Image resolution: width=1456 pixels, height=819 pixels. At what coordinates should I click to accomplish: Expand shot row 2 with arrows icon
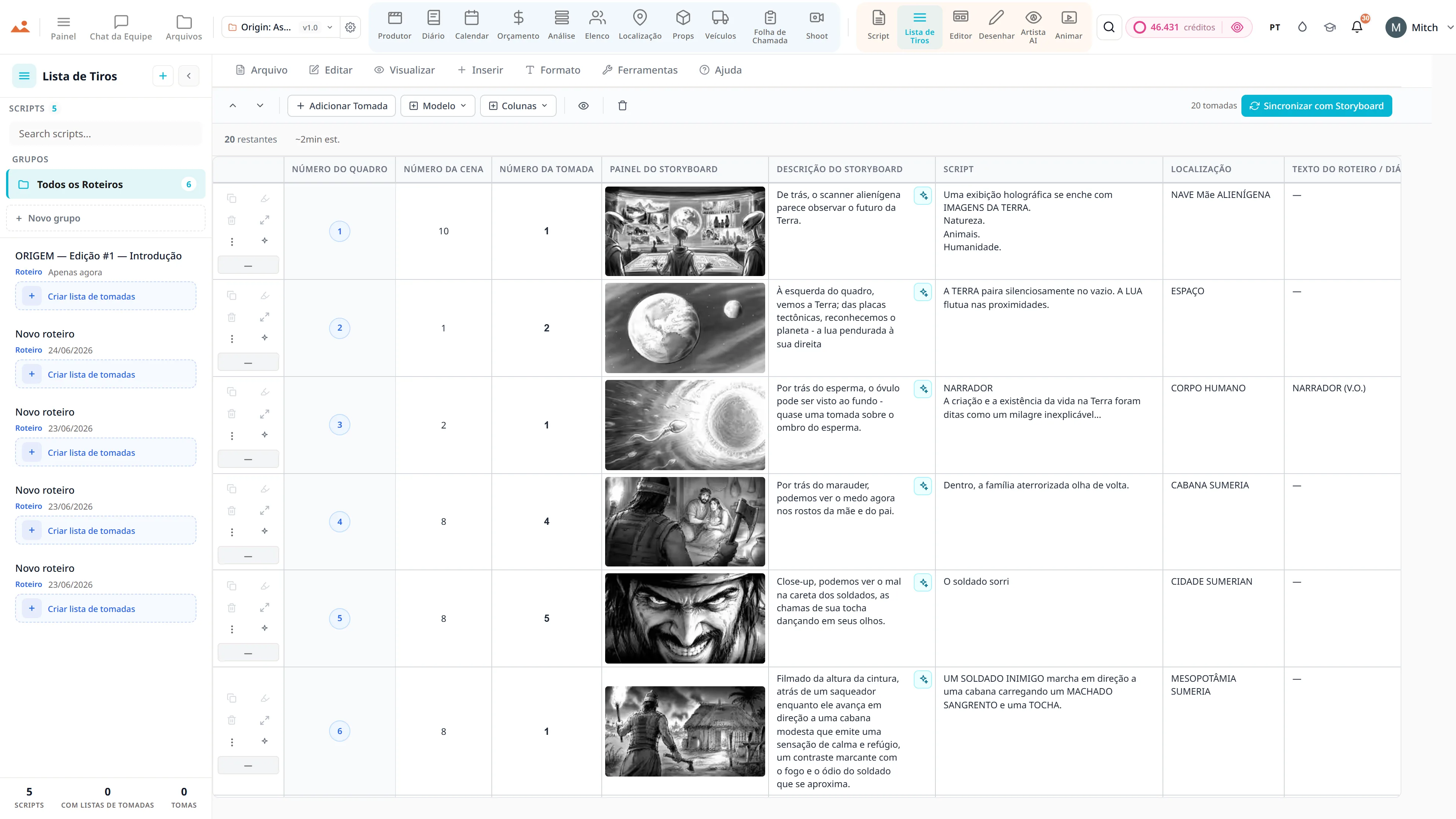point(265,317)
